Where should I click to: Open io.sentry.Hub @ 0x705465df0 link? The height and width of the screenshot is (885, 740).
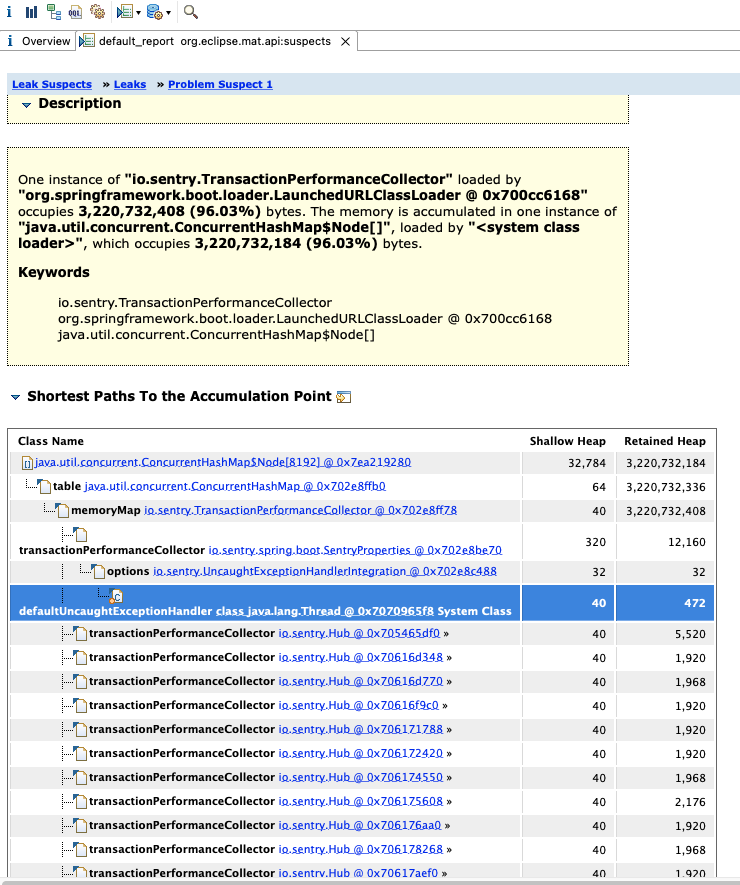359,633
